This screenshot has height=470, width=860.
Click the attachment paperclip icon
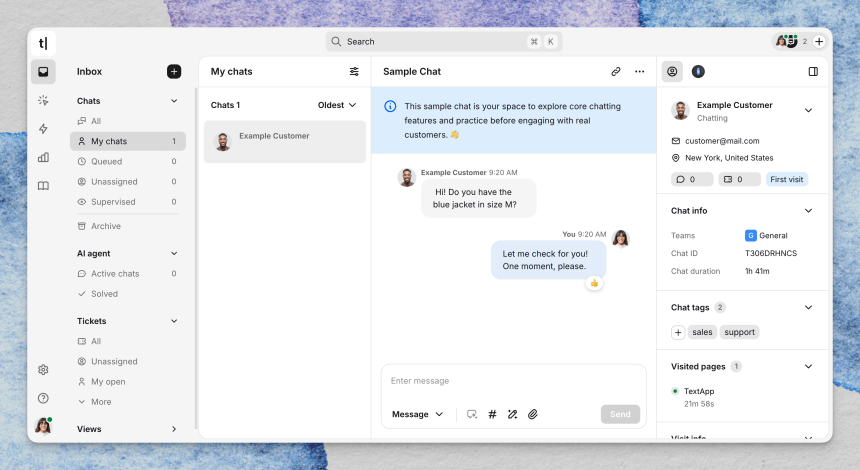(x=533, y=414)
